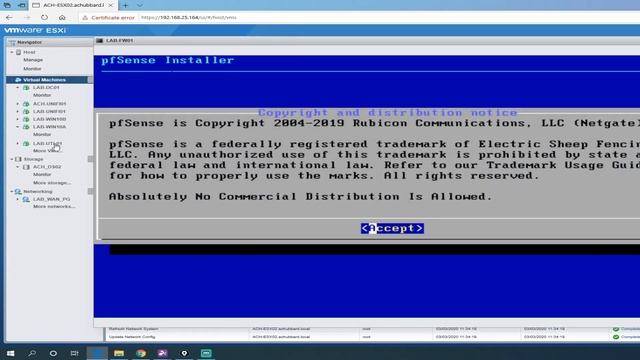The width and height of the screenshot is (640, 360).
Task: Open the More networks link
Action: click(54, 207)
